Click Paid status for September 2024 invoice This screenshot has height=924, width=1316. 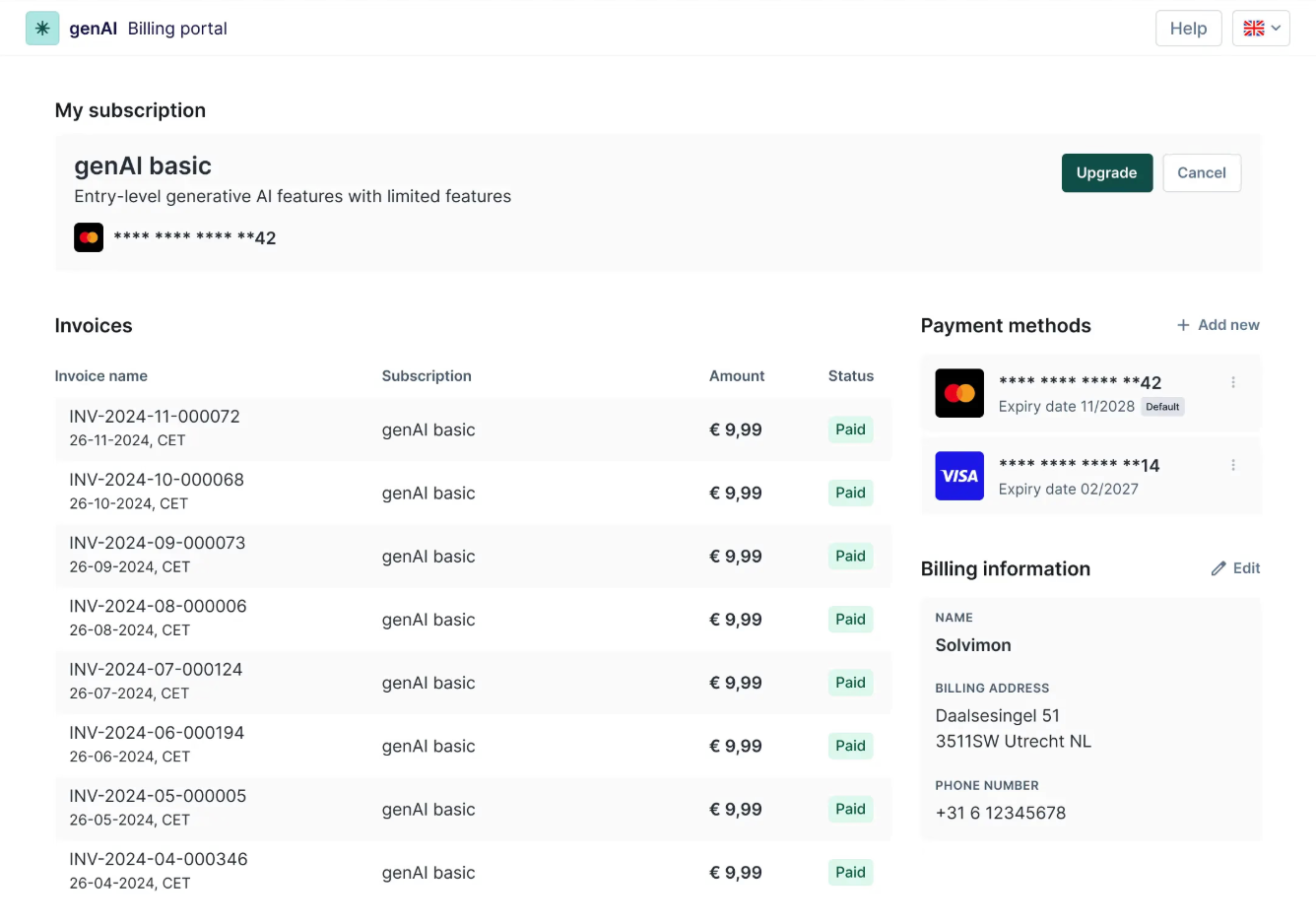(850, 556)
